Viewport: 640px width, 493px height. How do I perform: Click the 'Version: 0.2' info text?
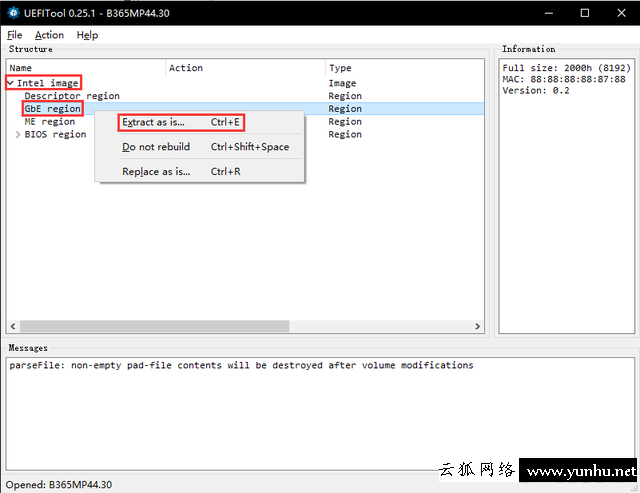tap(536, 91)
